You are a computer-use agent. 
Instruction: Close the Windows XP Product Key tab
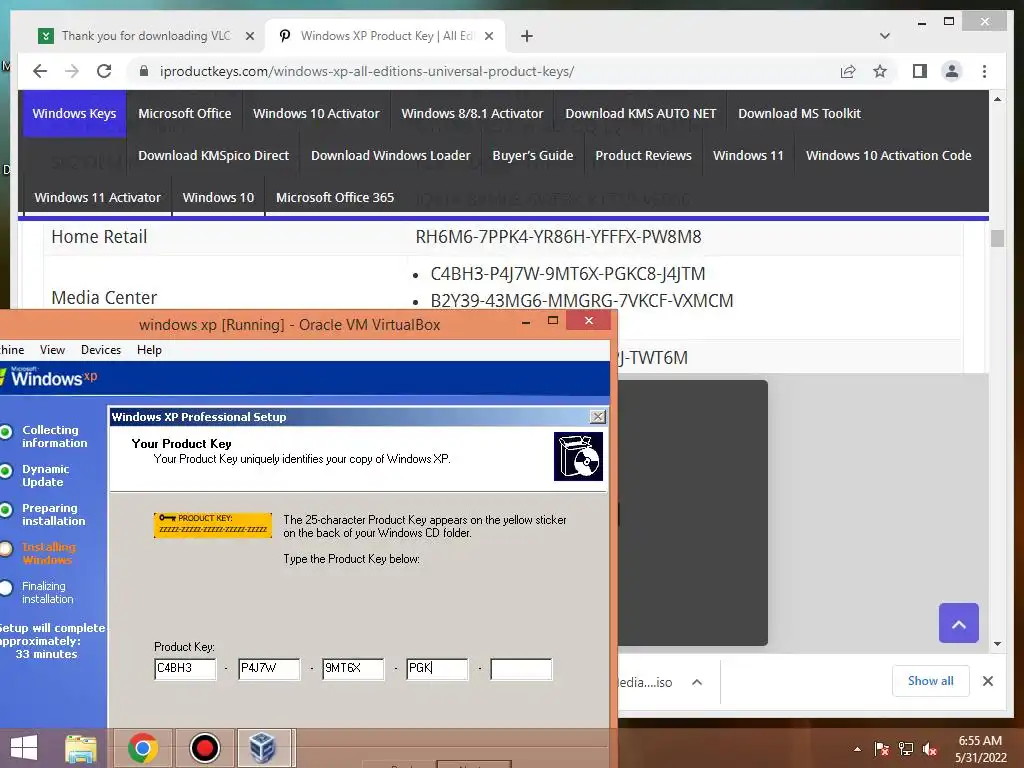(488, 36)
